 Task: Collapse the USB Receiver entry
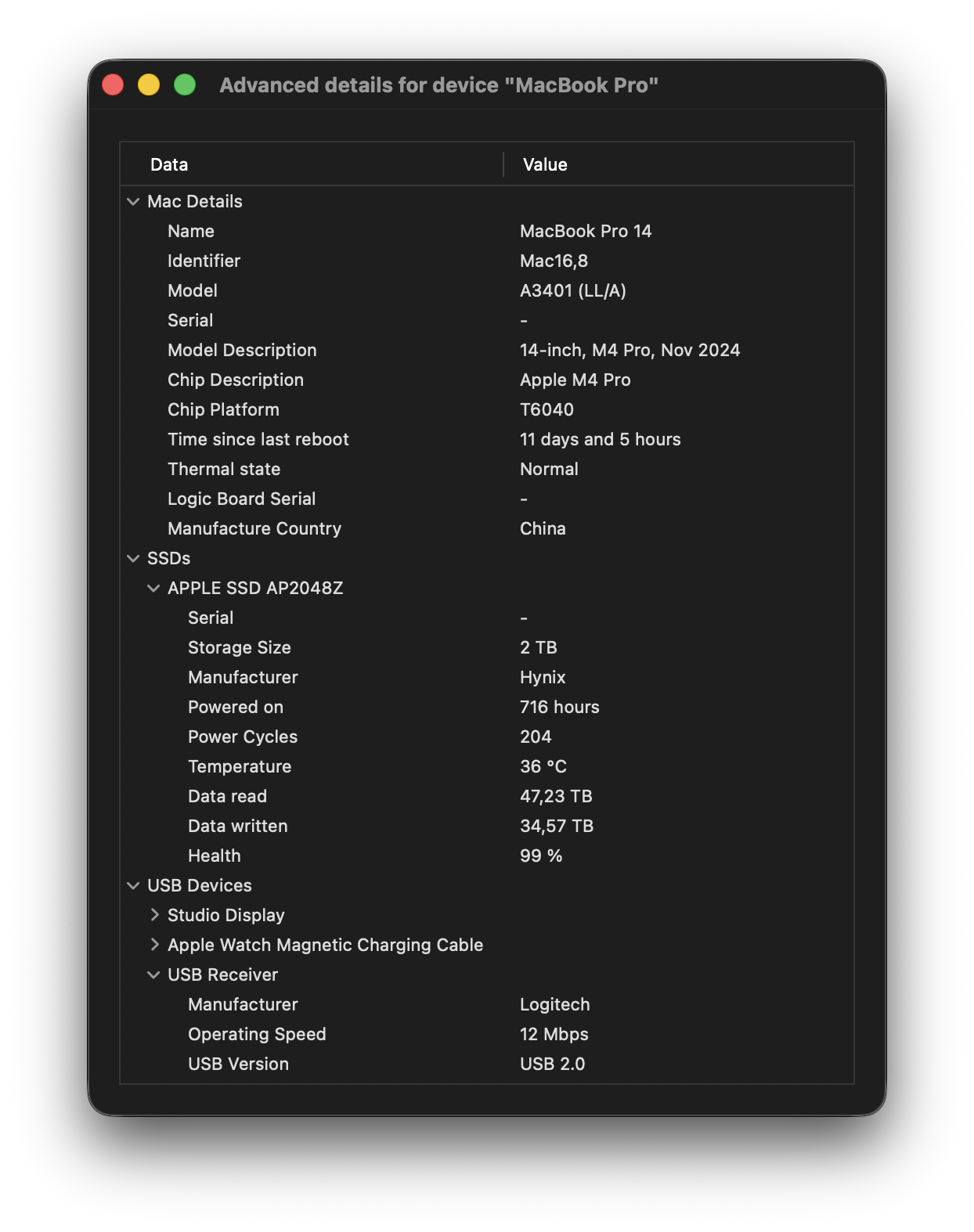(153, 975)
